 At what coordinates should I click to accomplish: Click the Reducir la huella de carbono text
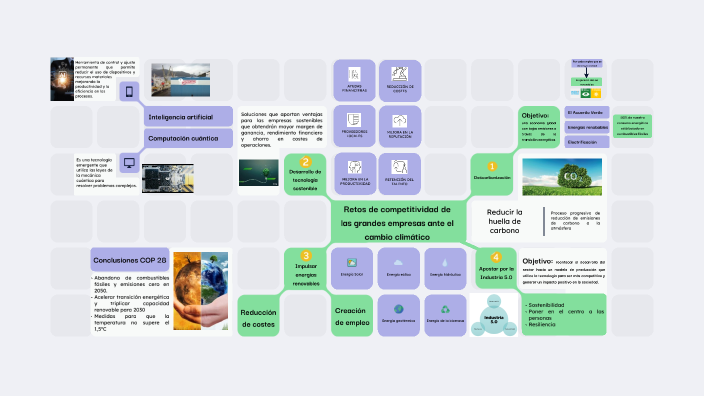point(504,221)
